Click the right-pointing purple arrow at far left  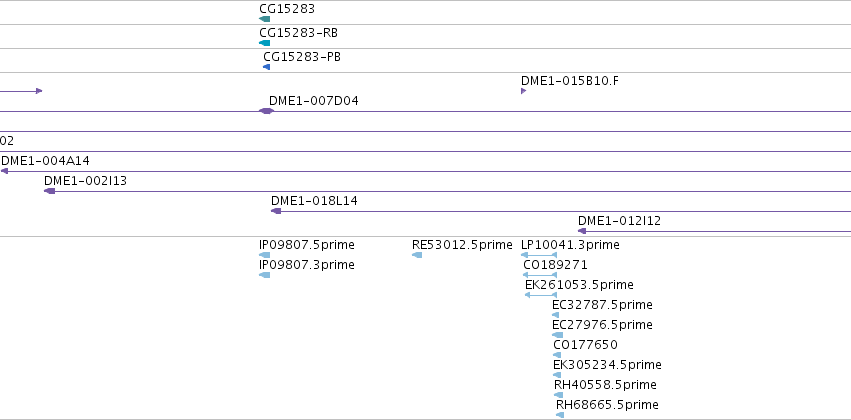[x=21, y=91]
